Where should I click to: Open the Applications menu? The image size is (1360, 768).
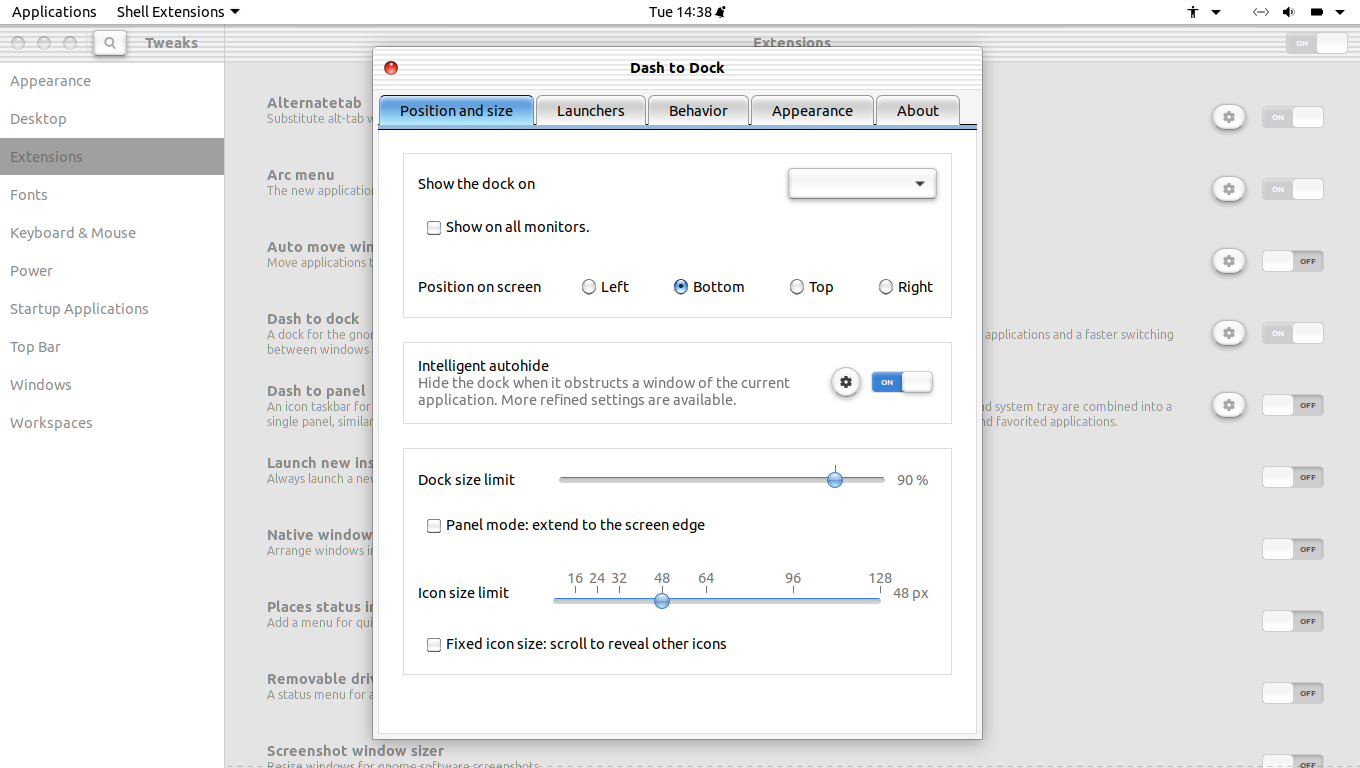pos(54,12)
